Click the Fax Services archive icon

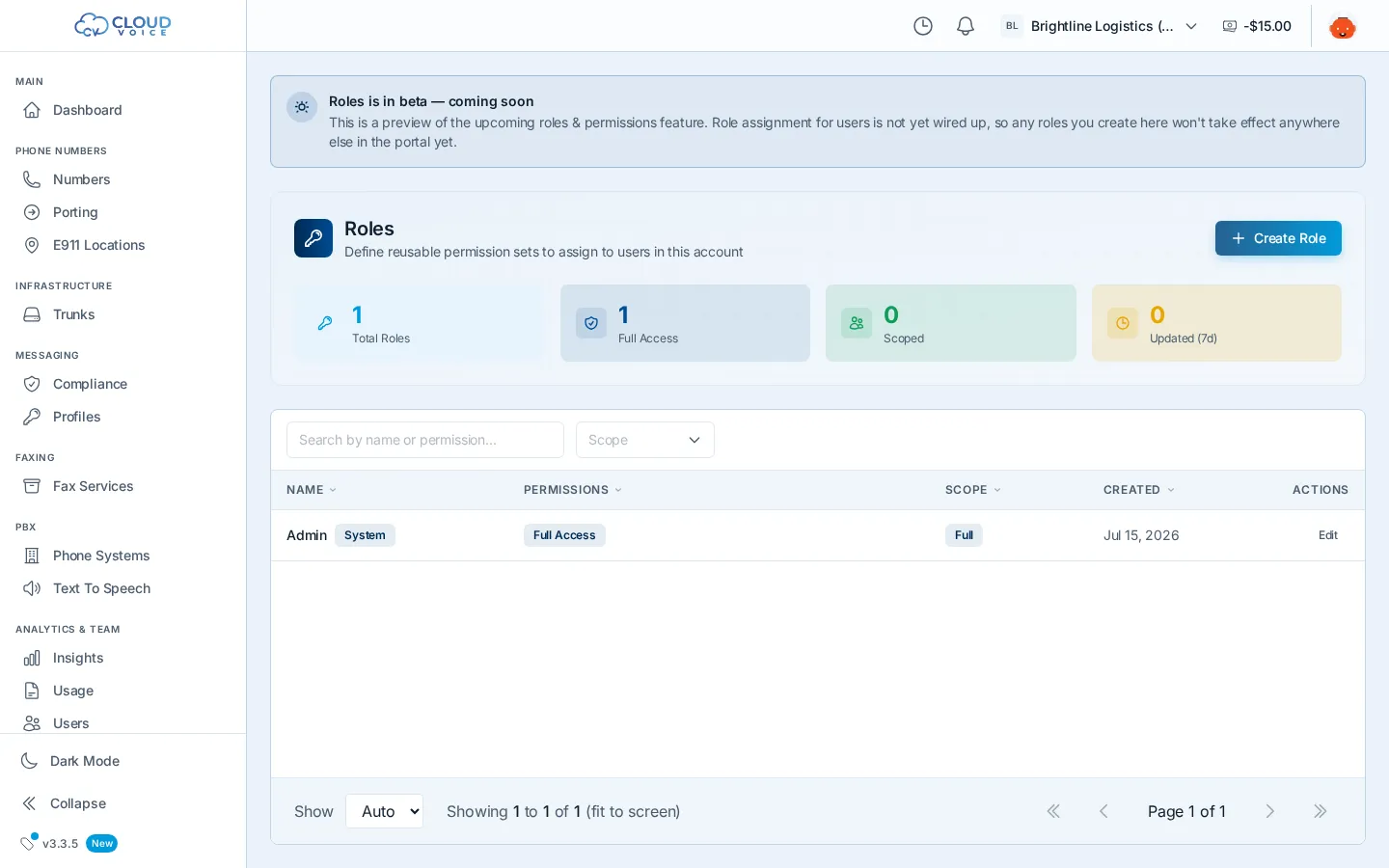click(32, 486)
